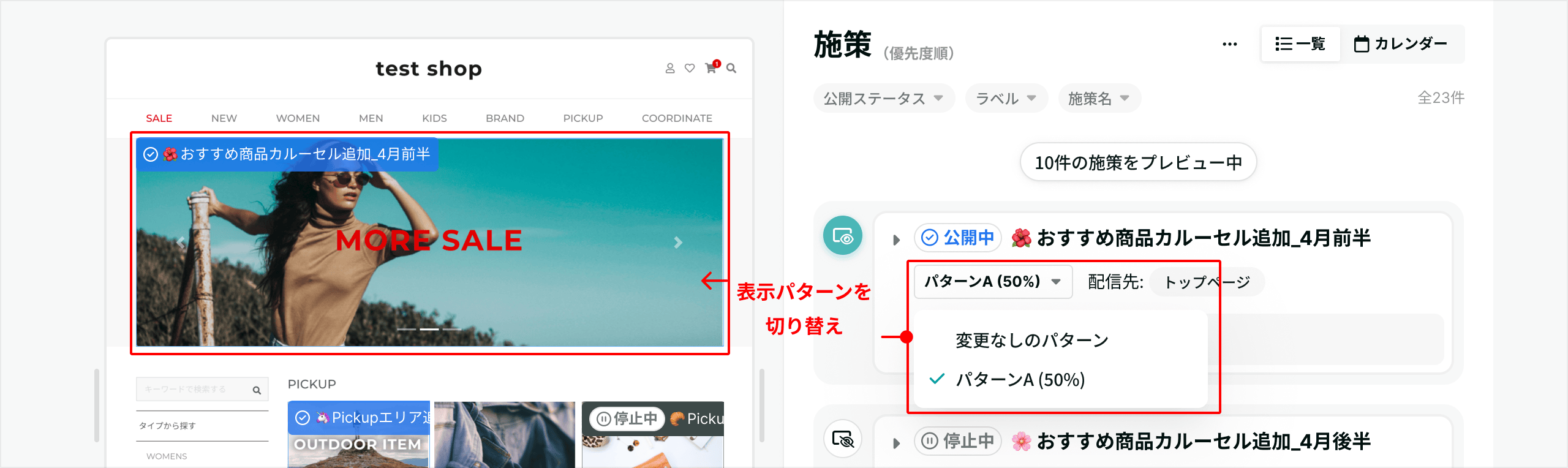1568x468 pixels.
Task: Click search icon in keyword search box
Action: click(x=257, y=390)
